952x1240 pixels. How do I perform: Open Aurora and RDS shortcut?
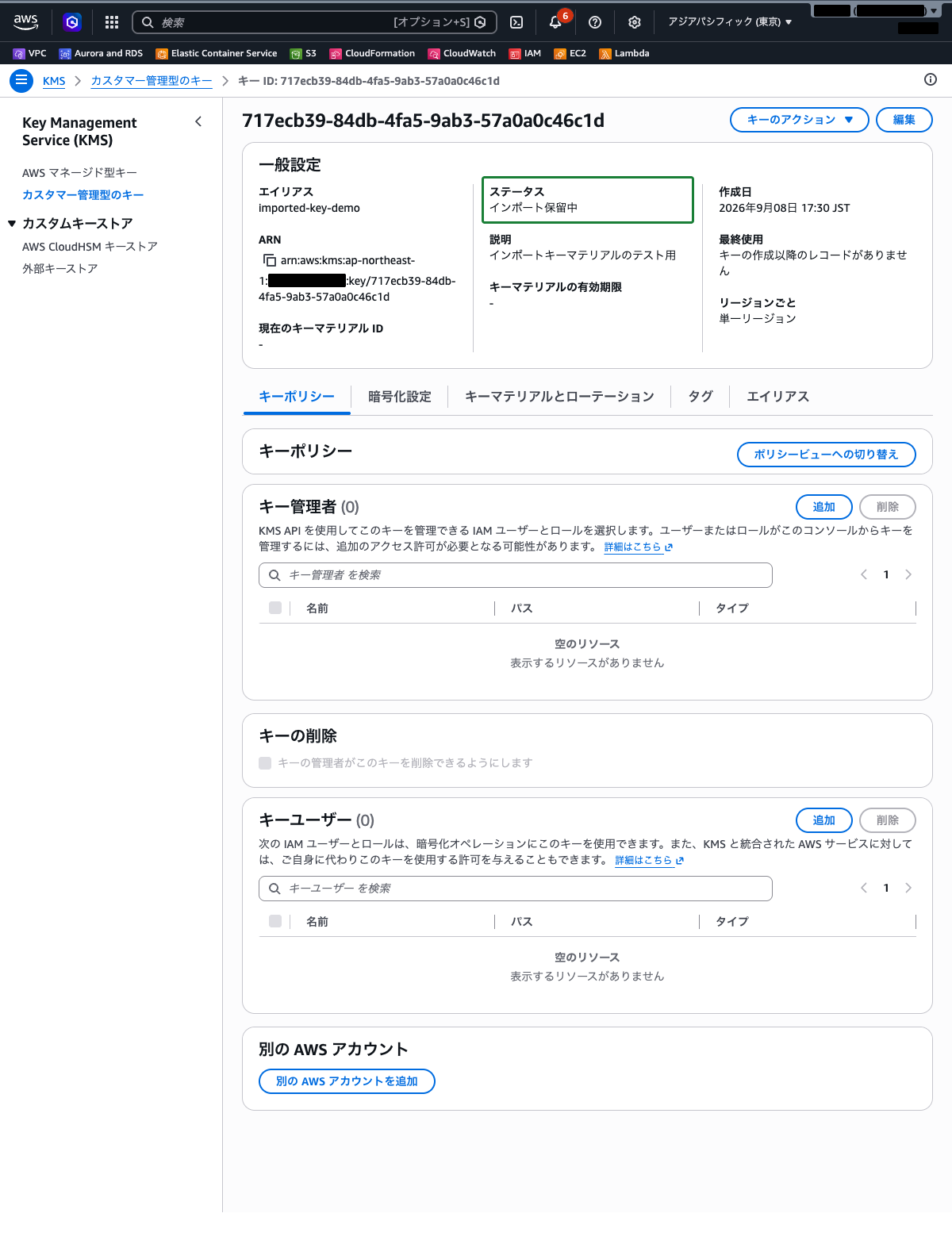coord(101,53)
